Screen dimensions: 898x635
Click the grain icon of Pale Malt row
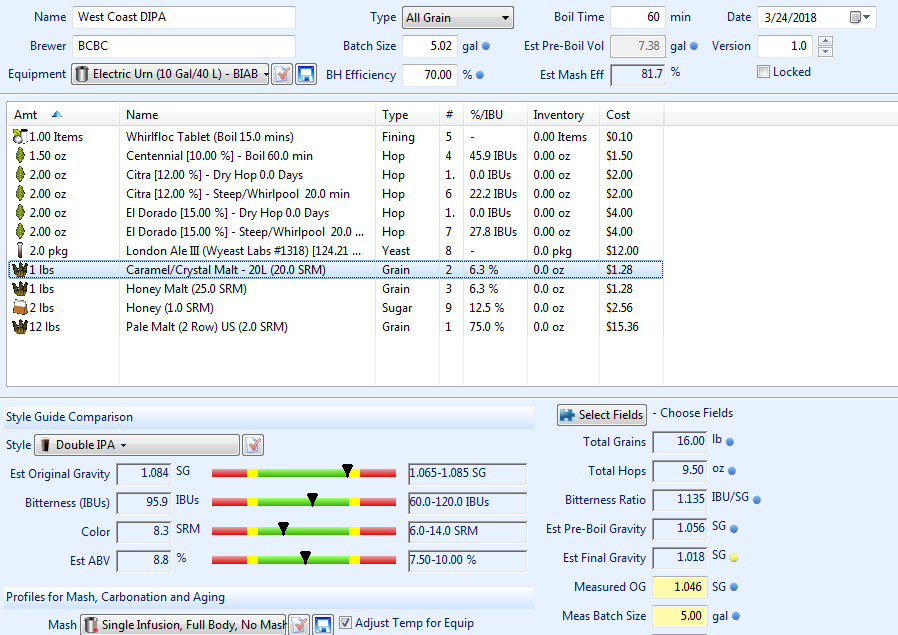20,327
